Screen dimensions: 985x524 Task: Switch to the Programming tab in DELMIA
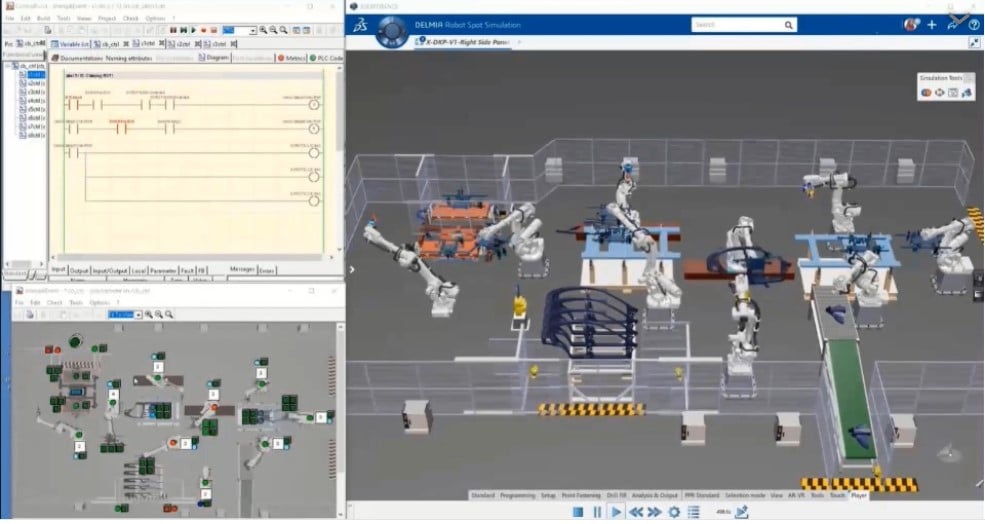coord(518,496)
